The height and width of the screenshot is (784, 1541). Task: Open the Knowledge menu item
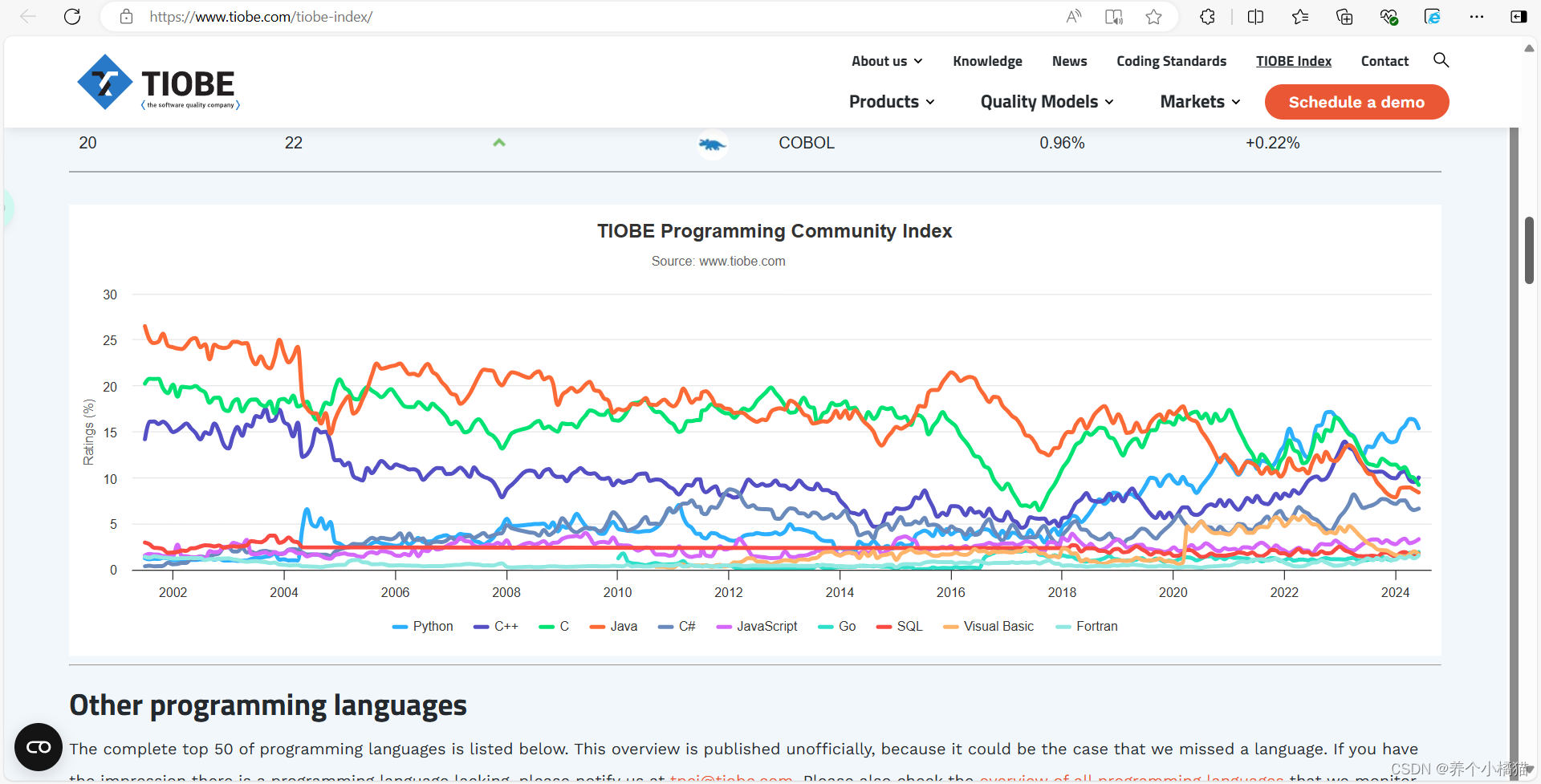coord(987,61)
